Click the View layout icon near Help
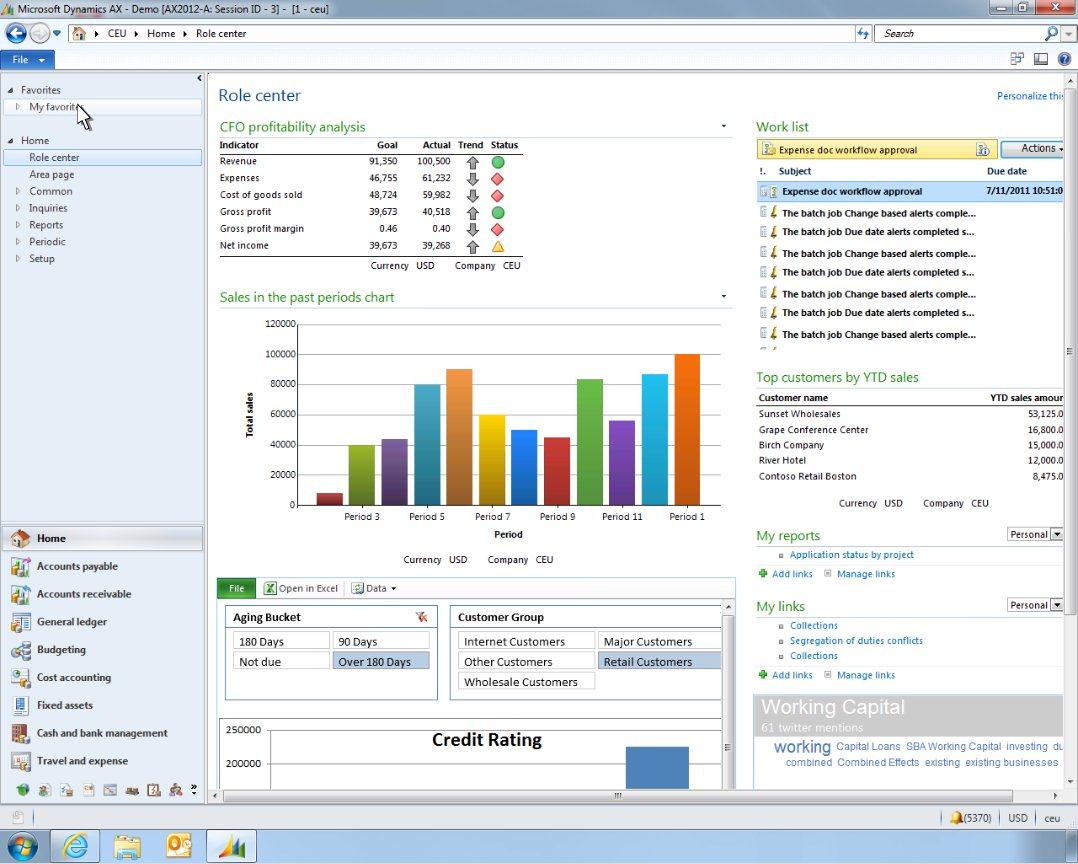1078x864 pixels. point(1041,59)
